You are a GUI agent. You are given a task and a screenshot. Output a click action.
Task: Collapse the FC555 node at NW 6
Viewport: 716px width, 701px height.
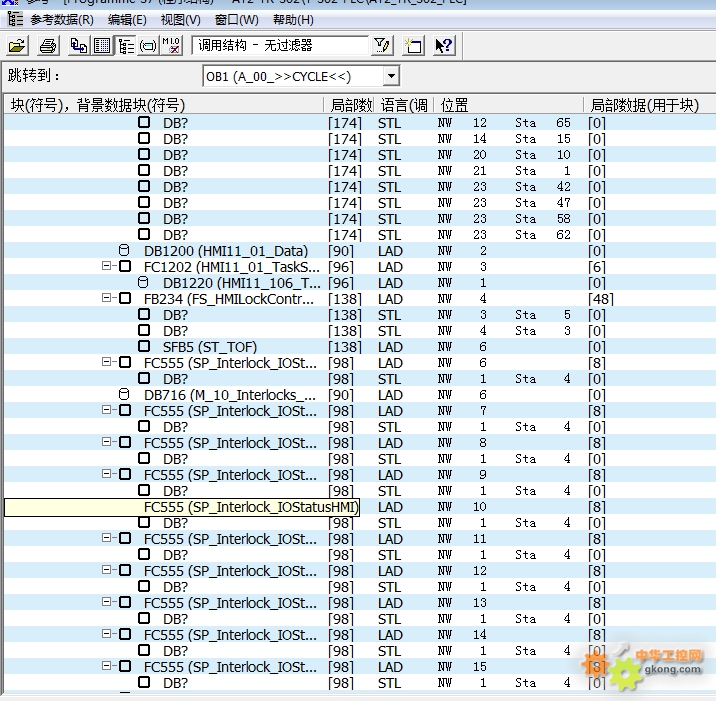[x=106, y=362]
